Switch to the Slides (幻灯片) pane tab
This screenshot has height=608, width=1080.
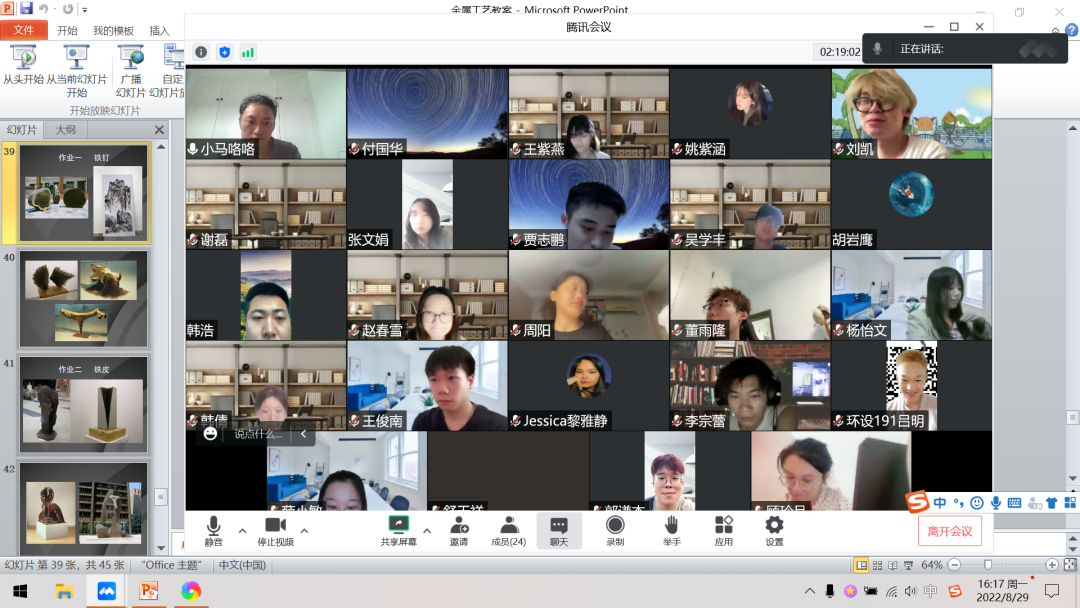21,129
